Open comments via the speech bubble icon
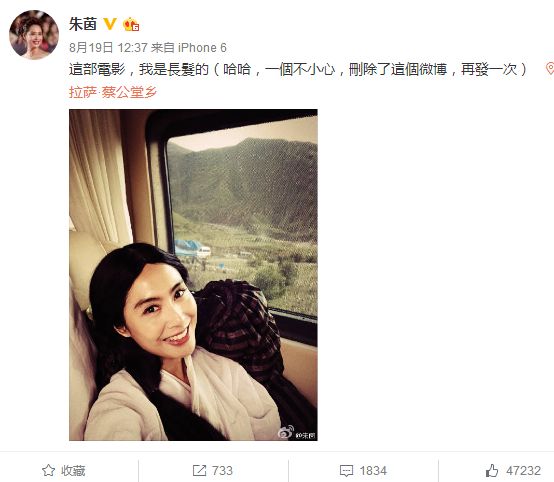 (x=346, y=471)
